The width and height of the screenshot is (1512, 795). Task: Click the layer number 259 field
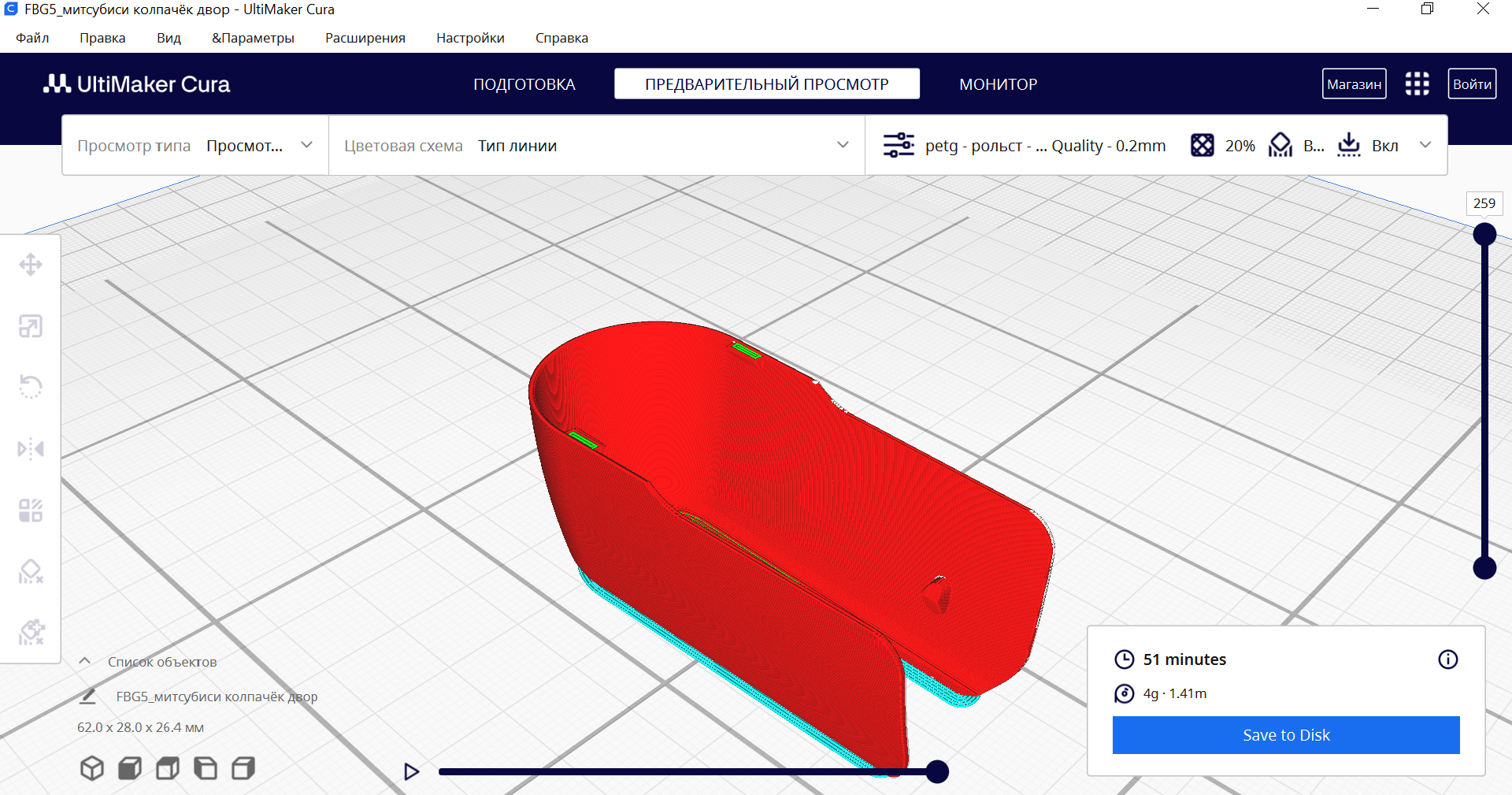click(x=1484, y=203)
